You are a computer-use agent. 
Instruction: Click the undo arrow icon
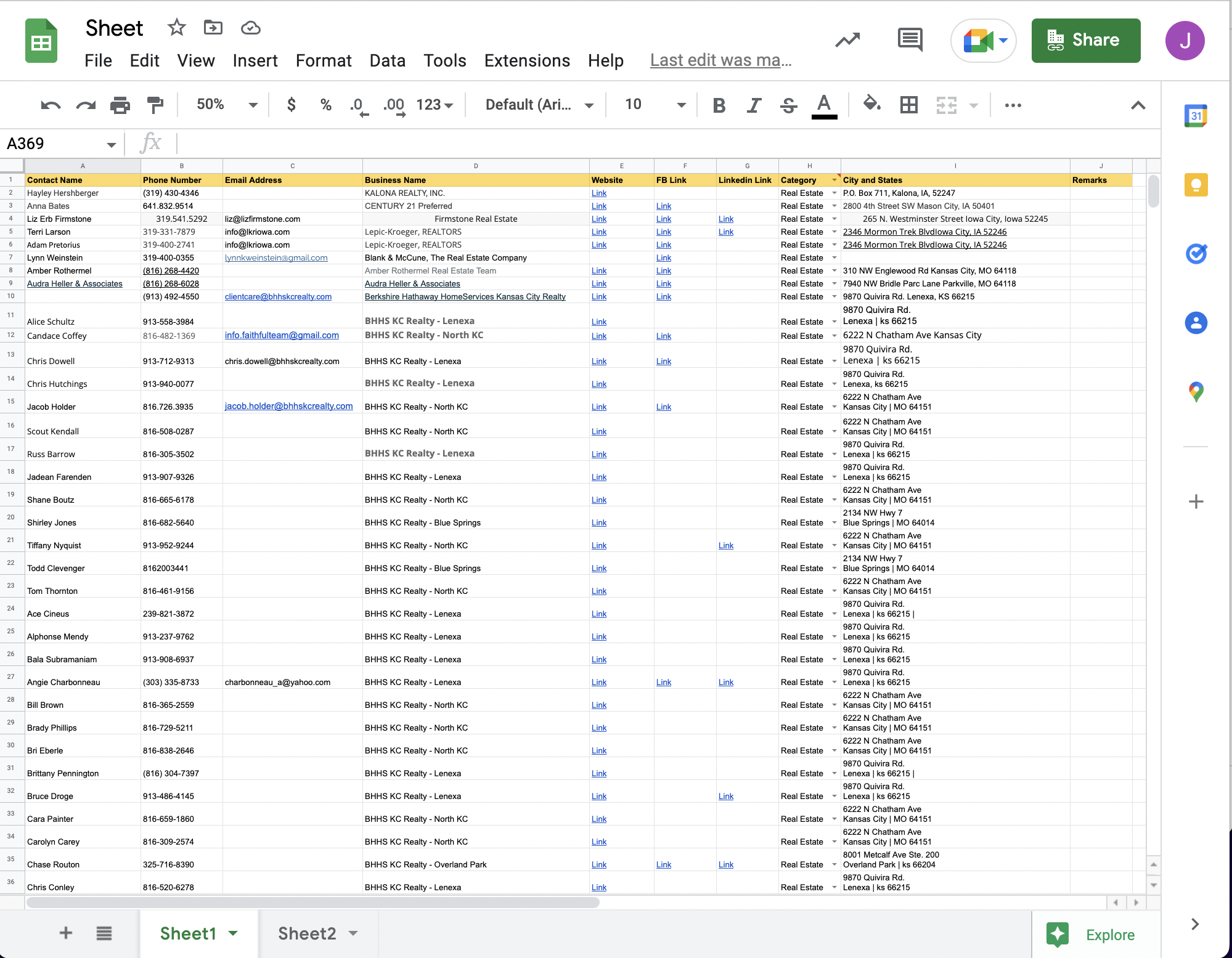click(51, 105)
